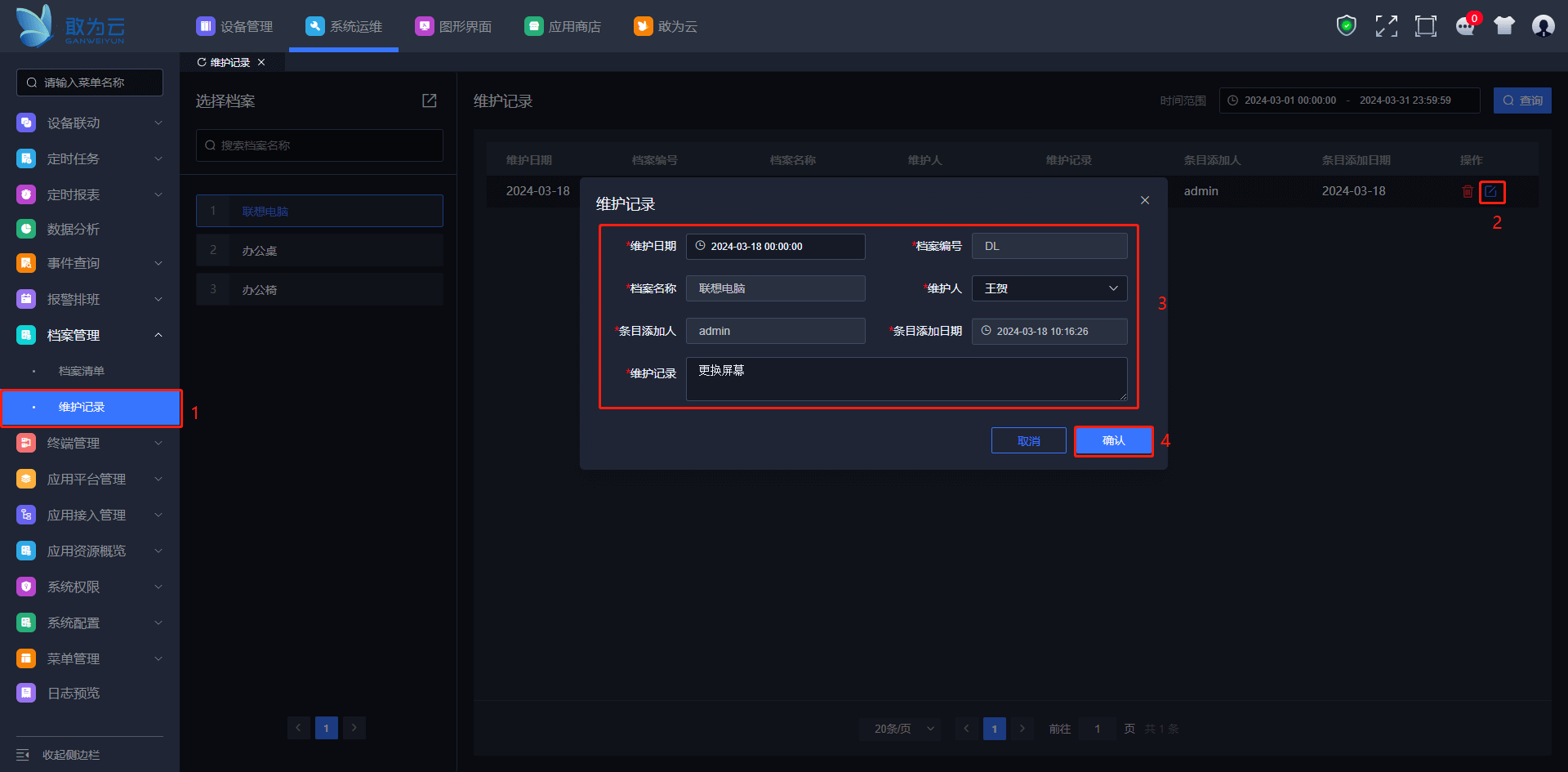Close the 维护记录 dialog
The width and height of the screenshot is (1568, 772).
click(1145, 200)
